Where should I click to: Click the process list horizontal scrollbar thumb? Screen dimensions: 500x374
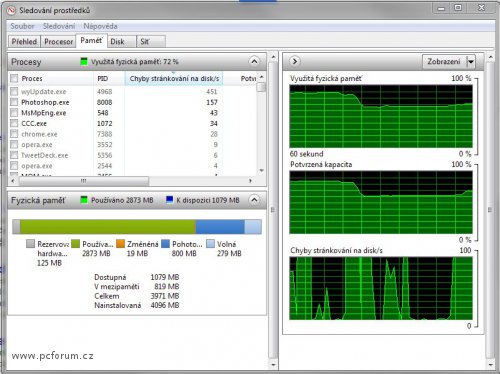tap(84, 181)
